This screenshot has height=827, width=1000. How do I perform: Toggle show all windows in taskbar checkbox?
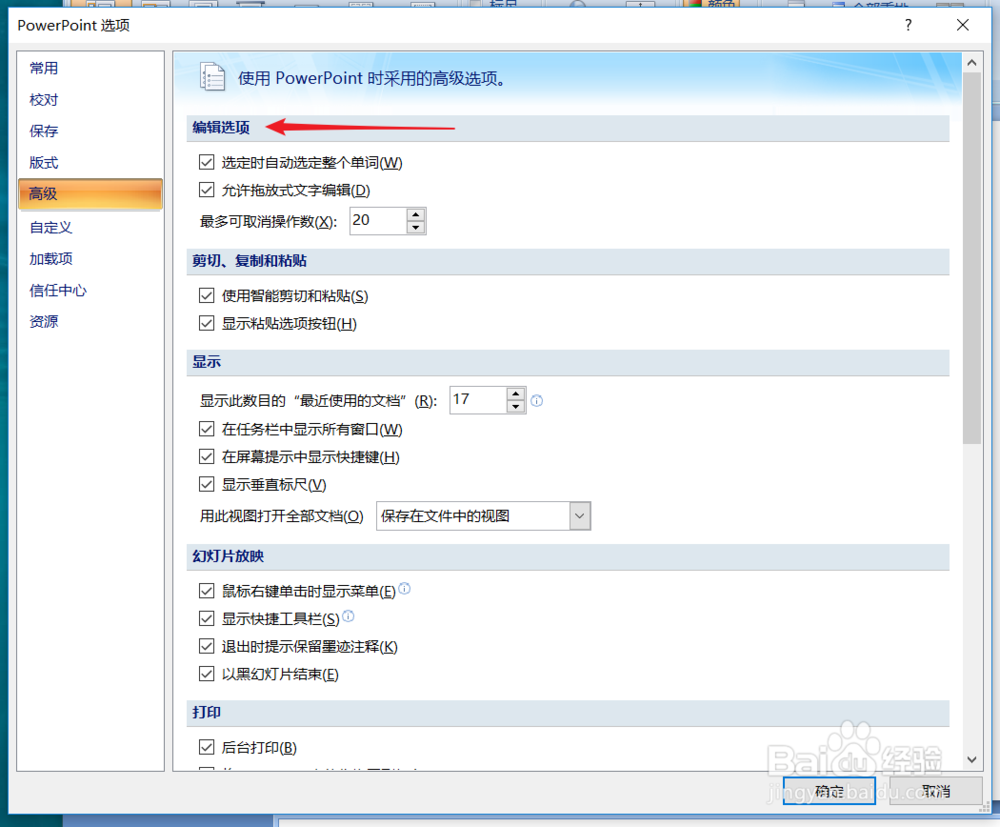[x=206, y=429]
